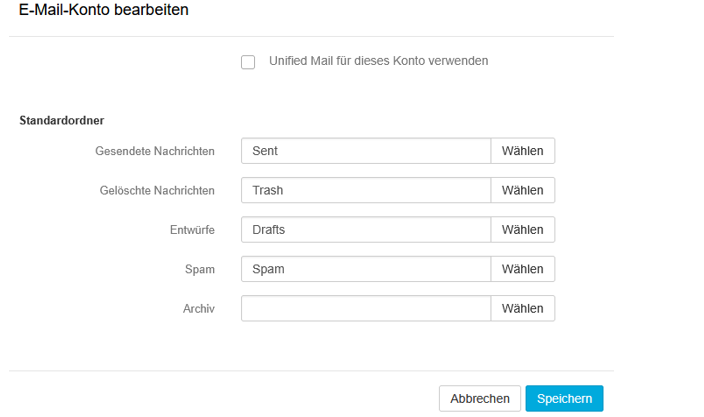Image resolution: width=704 pixels, height=417 pixels.
Task: Click the 'Gesendete Nachrichten' label
Action: [x=155, y=151]
